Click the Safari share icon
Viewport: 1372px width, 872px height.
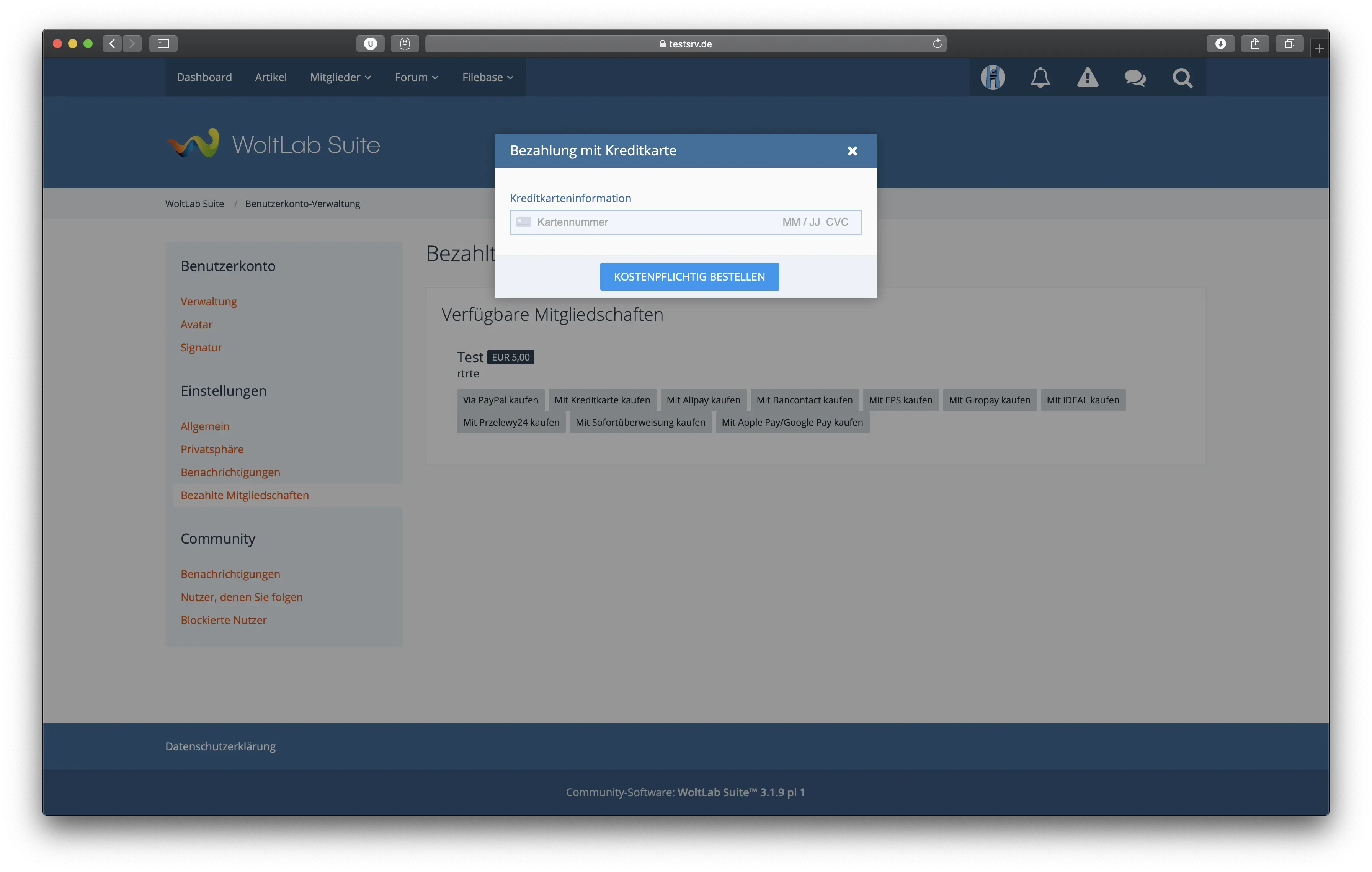coord(1254,44)
